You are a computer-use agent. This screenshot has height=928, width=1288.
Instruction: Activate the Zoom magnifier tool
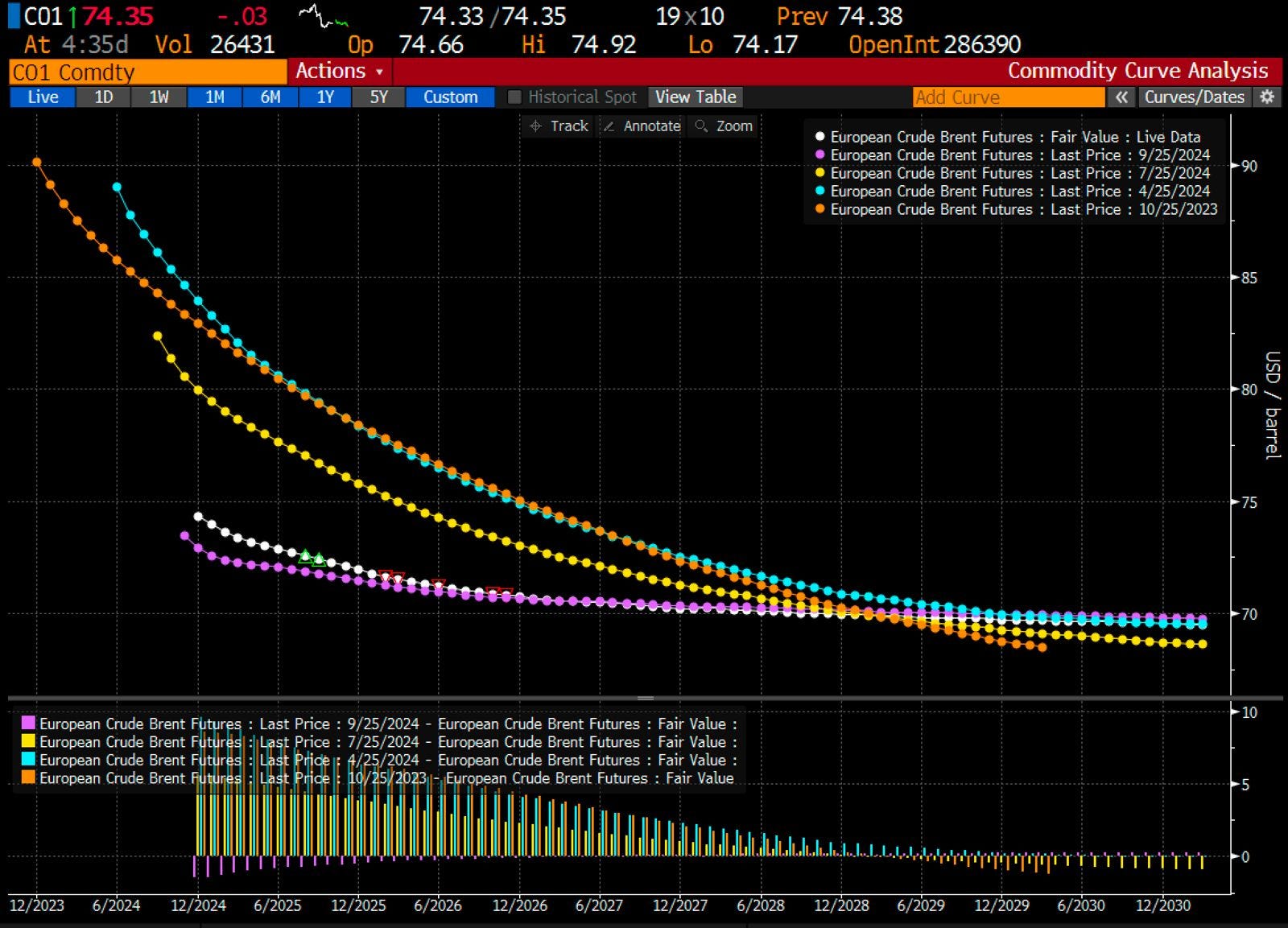tap(724, 126)
